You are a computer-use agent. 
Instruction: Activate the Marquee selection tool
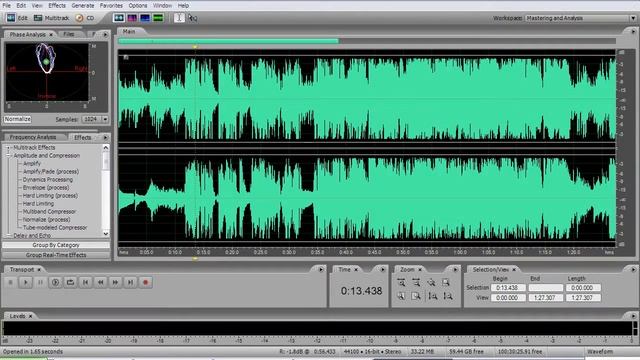point(193,18)
